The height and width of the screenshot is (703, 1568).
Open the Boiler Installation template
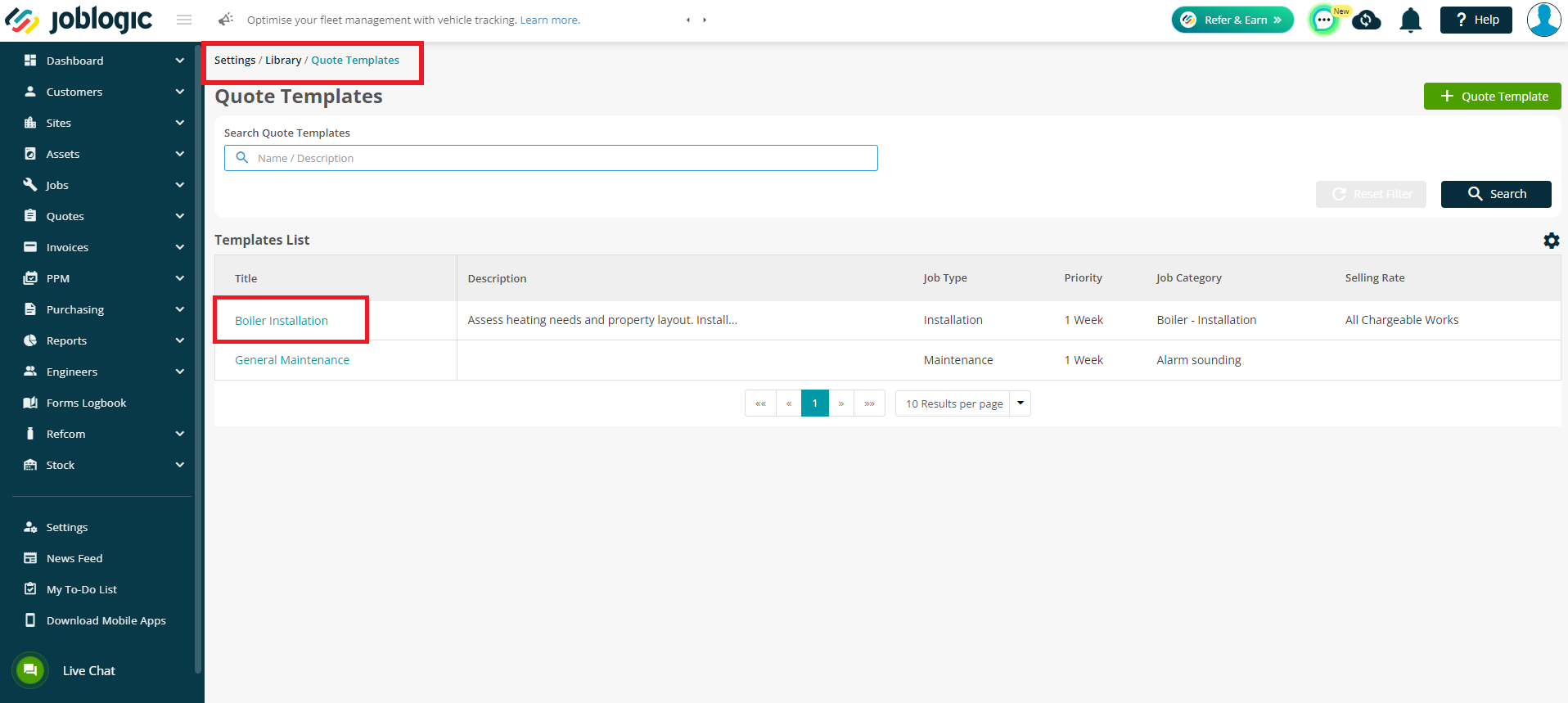click(x=282, y=321)
